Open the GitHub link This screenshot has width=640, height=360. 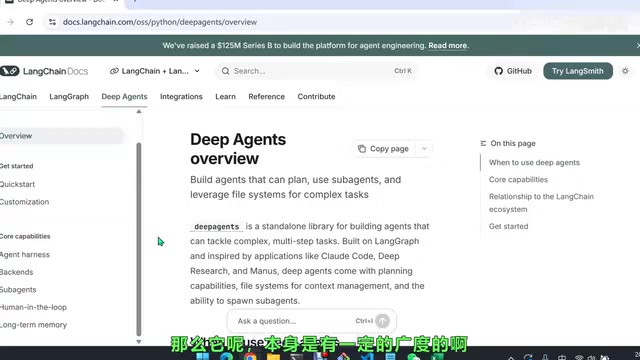tap(513, 71)
